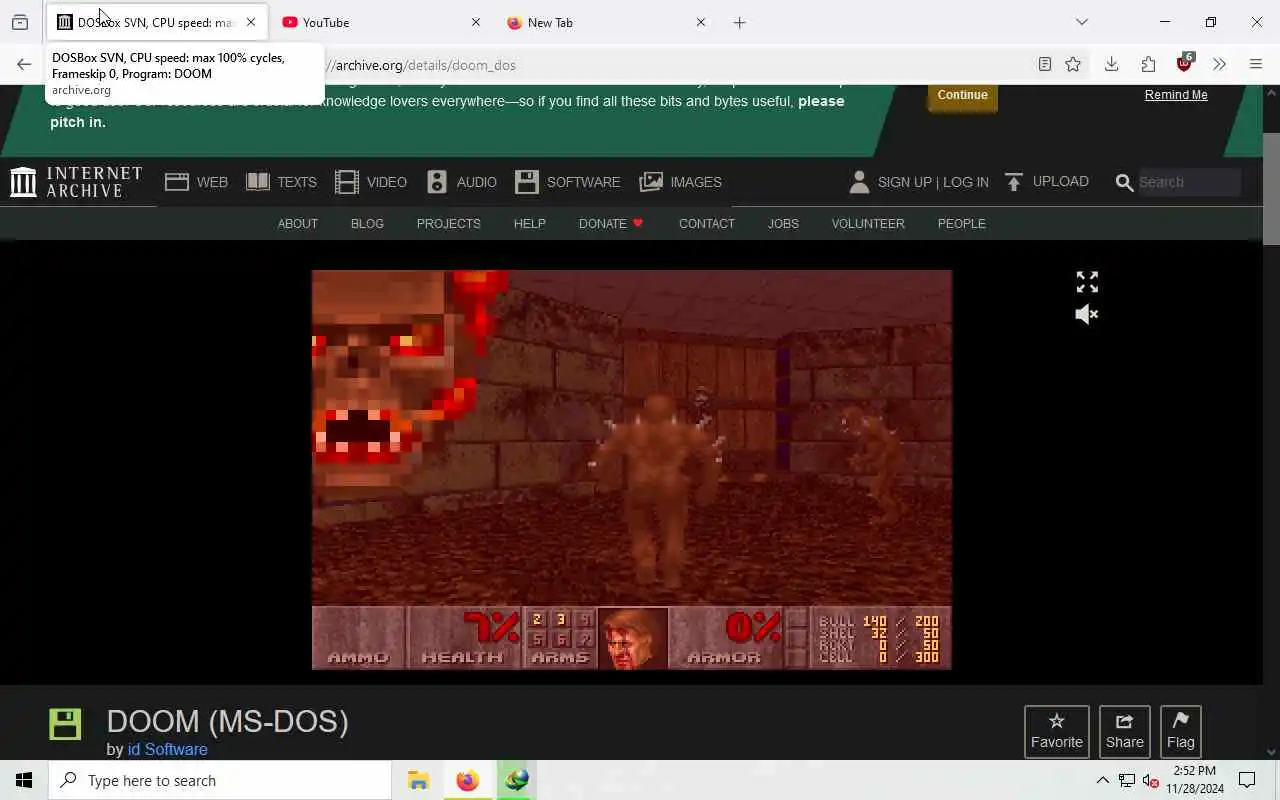Toggle reader view in address bar
The height and width of the screenshot is (800, 1280).
click(x=1044, y=65)
